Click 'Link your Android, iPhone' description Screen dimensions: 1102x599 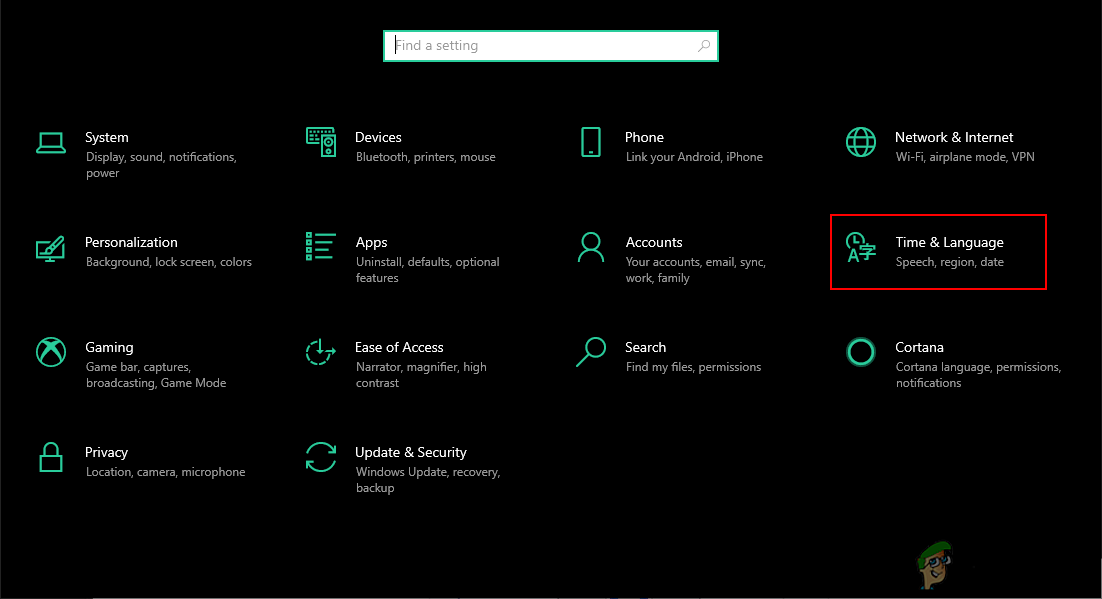pyautogui.click(x=694, y=157)
